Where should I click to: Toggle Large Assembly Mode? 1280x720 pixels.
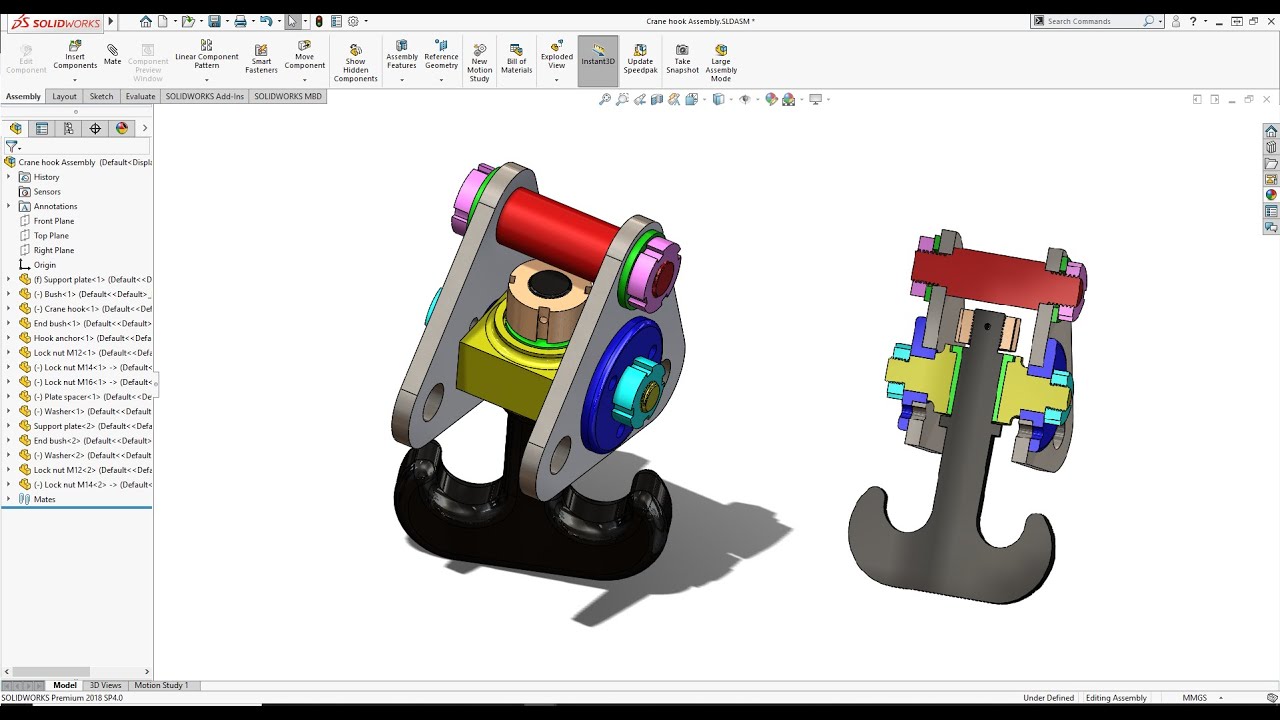coord(721,63)
